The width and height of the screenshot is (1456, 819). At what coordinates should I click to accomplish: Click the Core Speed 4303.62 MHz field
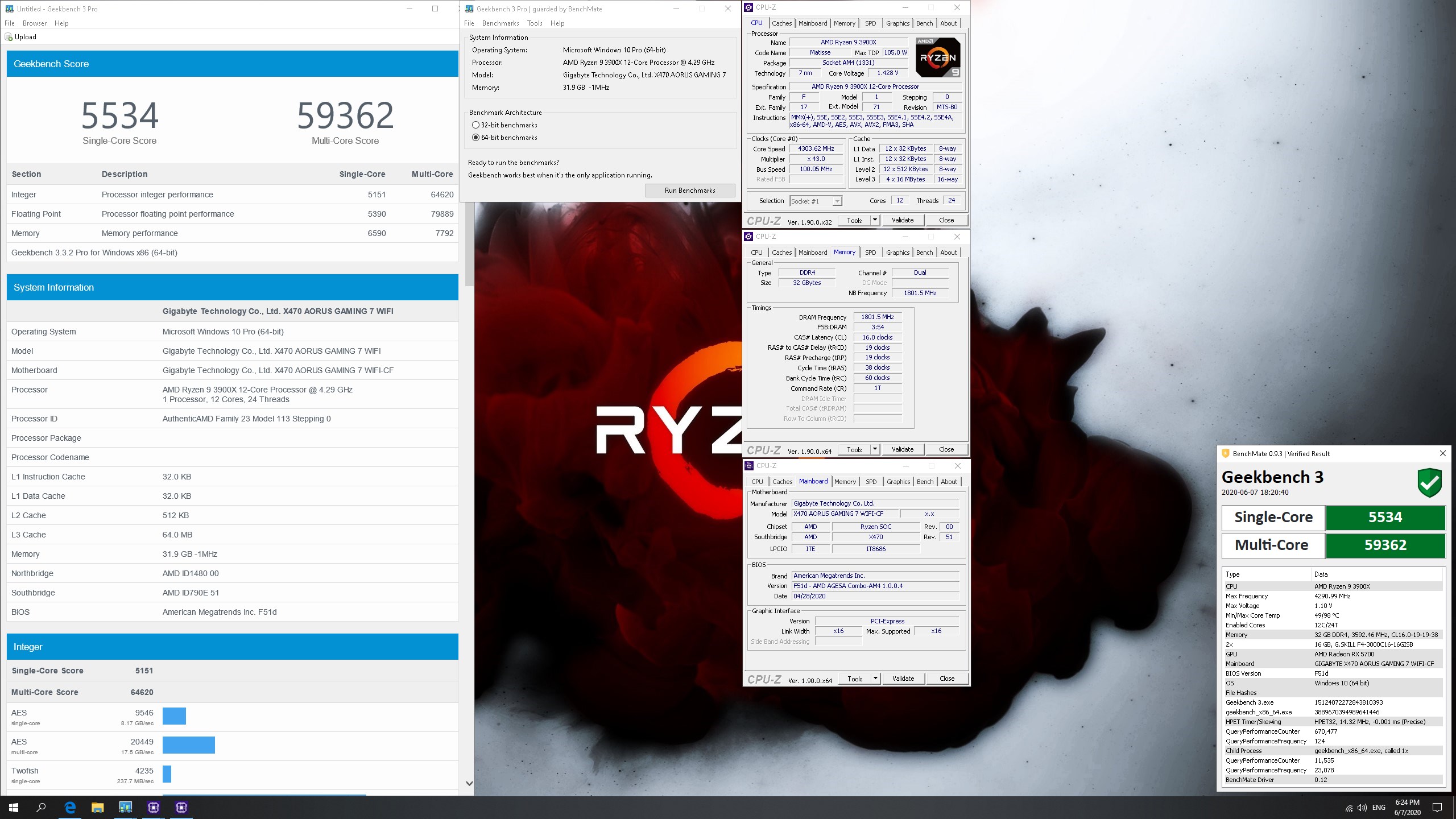point(816,149)
